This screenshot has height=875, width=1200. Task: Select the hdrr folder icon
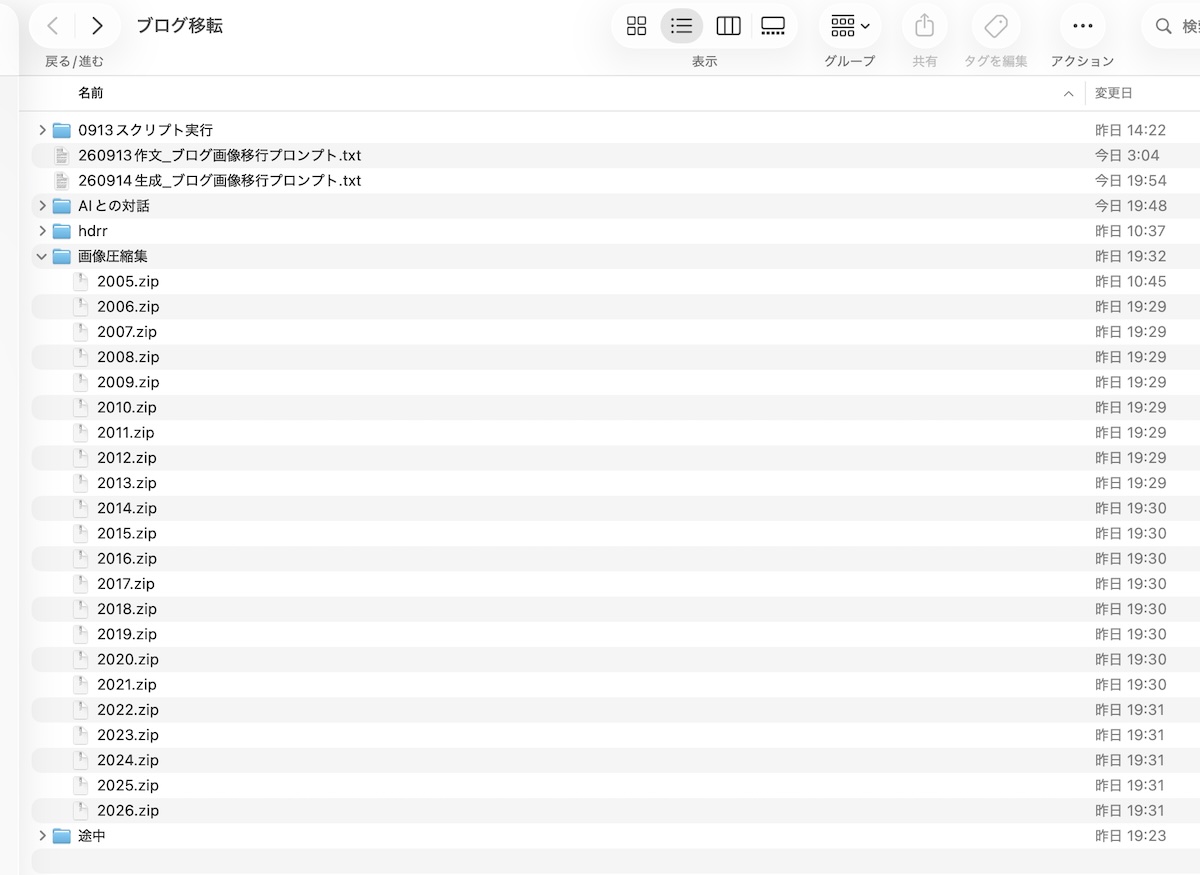tap(62, 231)
